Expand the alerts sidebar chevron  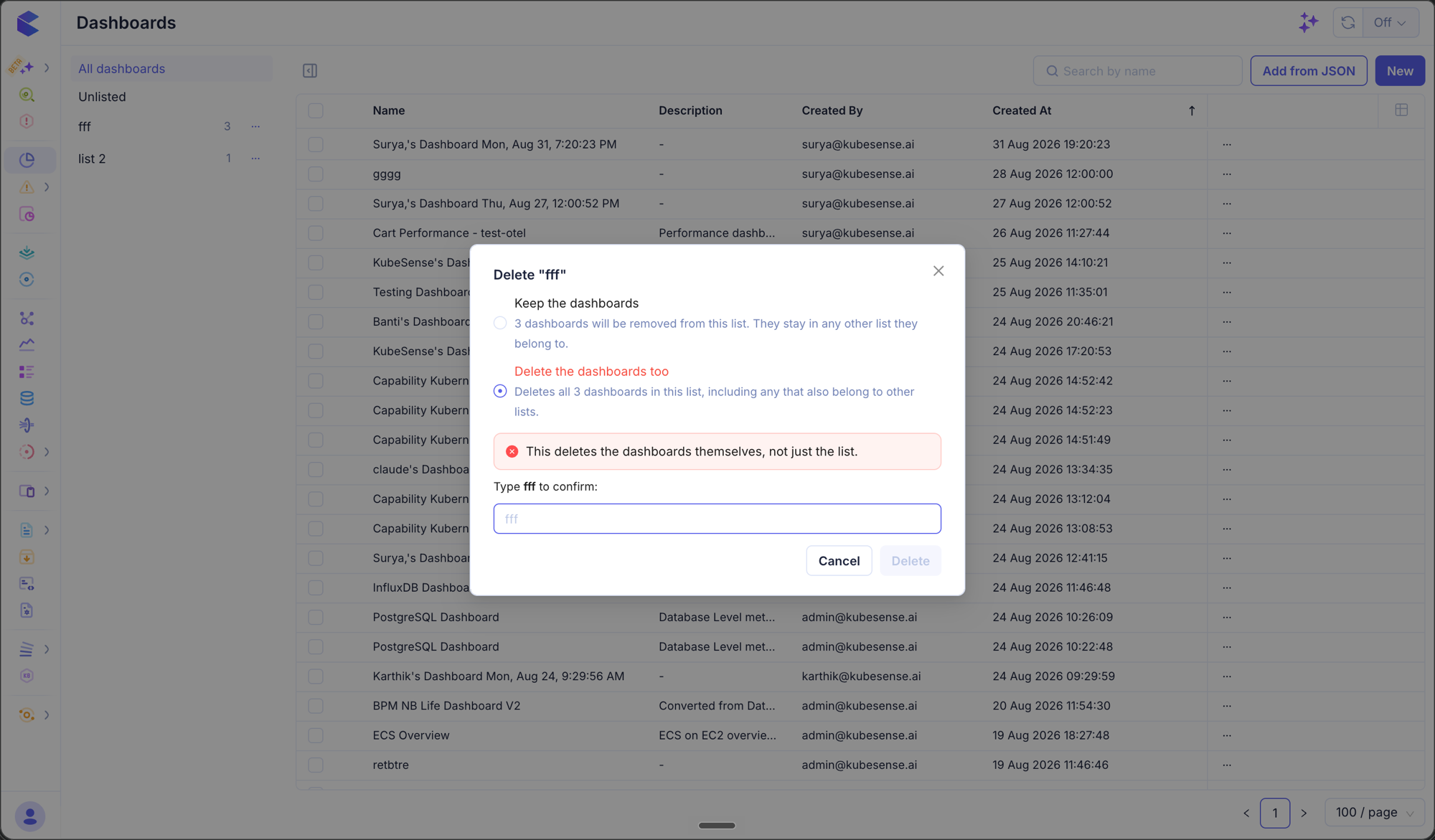[x=47, y=187]
